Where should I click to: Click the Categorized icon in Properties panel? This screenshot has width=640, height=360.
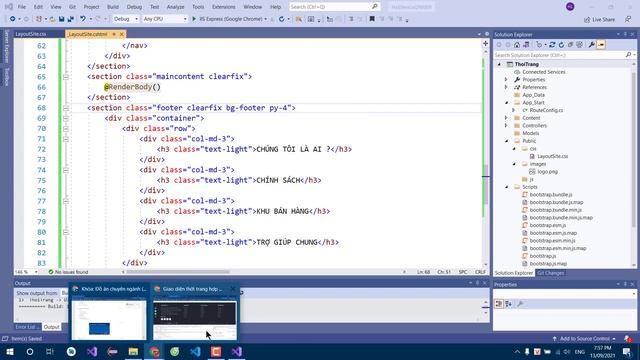(x=499, y=304)
